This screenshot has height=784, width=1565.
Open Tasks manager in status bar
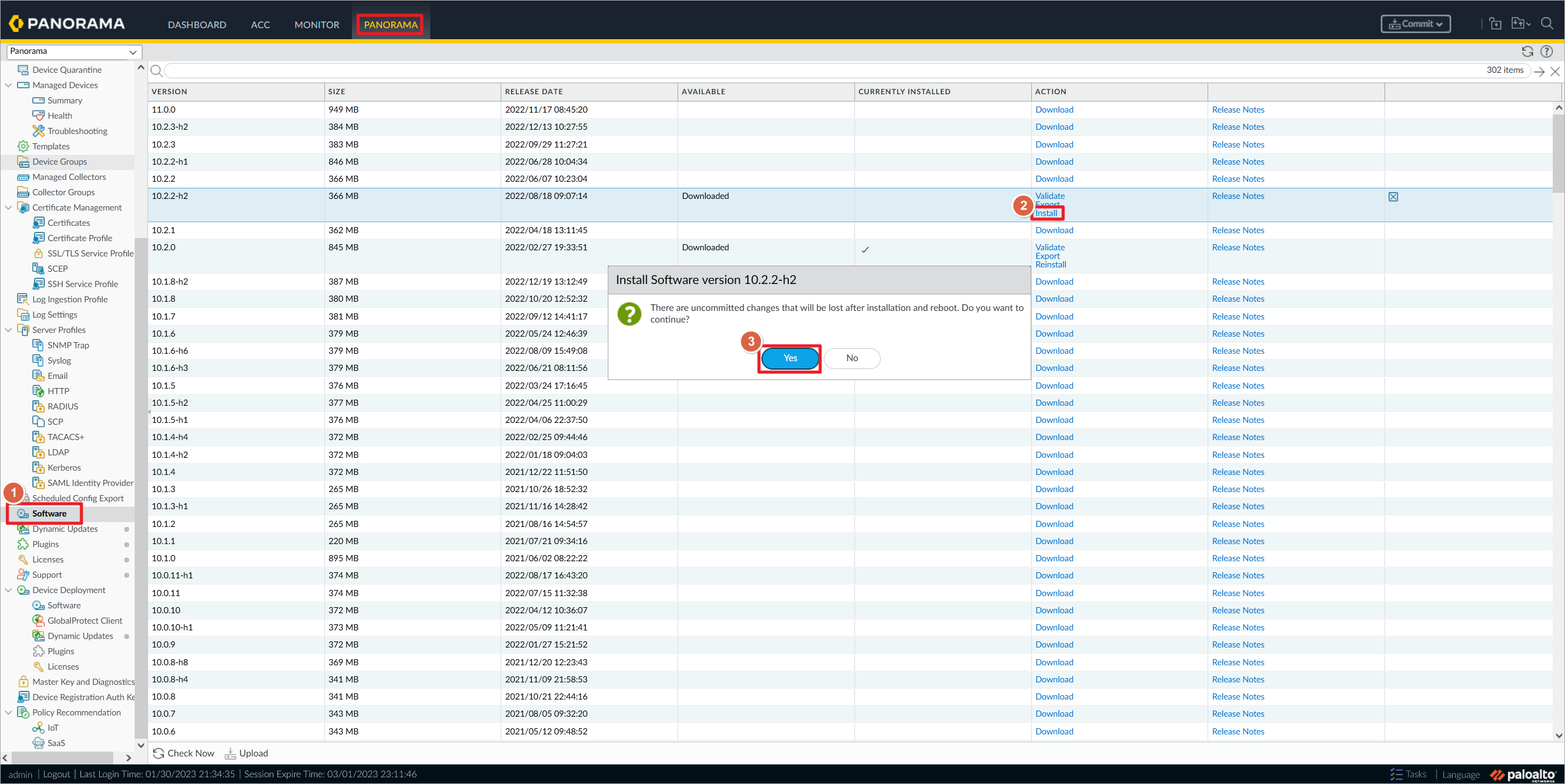(x=1408, y=774)
